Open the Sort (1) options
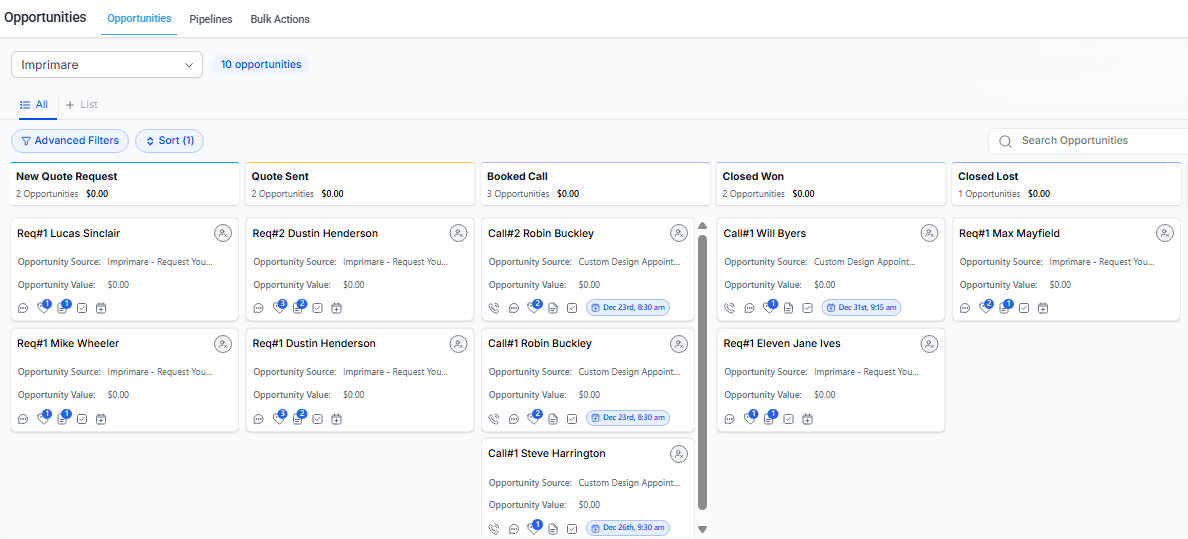 (169, 141)
